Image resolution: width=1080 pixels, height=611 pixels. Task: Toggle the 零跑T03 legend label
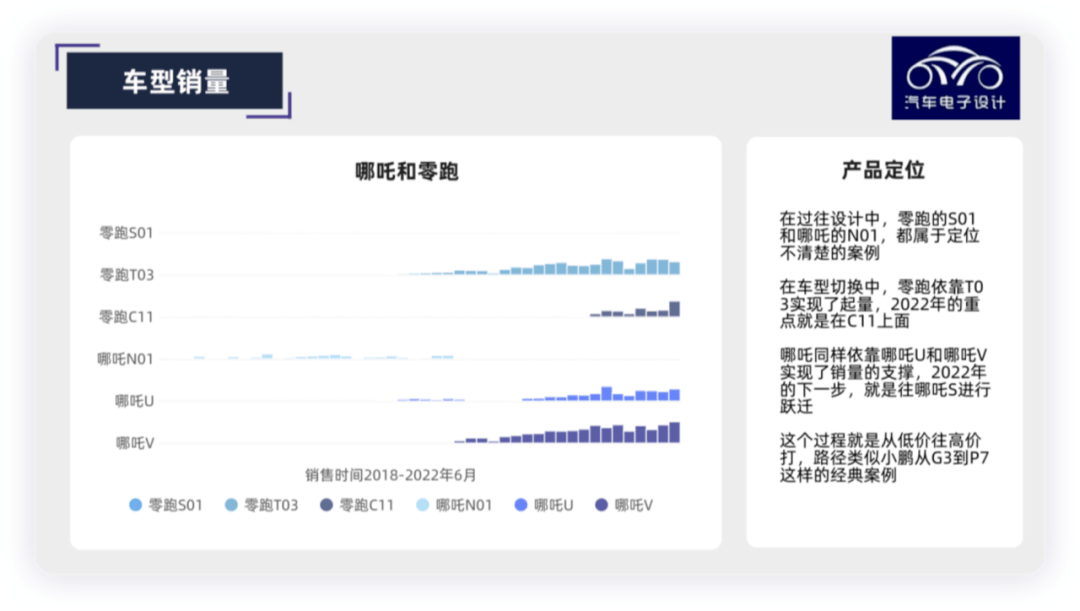271,505
